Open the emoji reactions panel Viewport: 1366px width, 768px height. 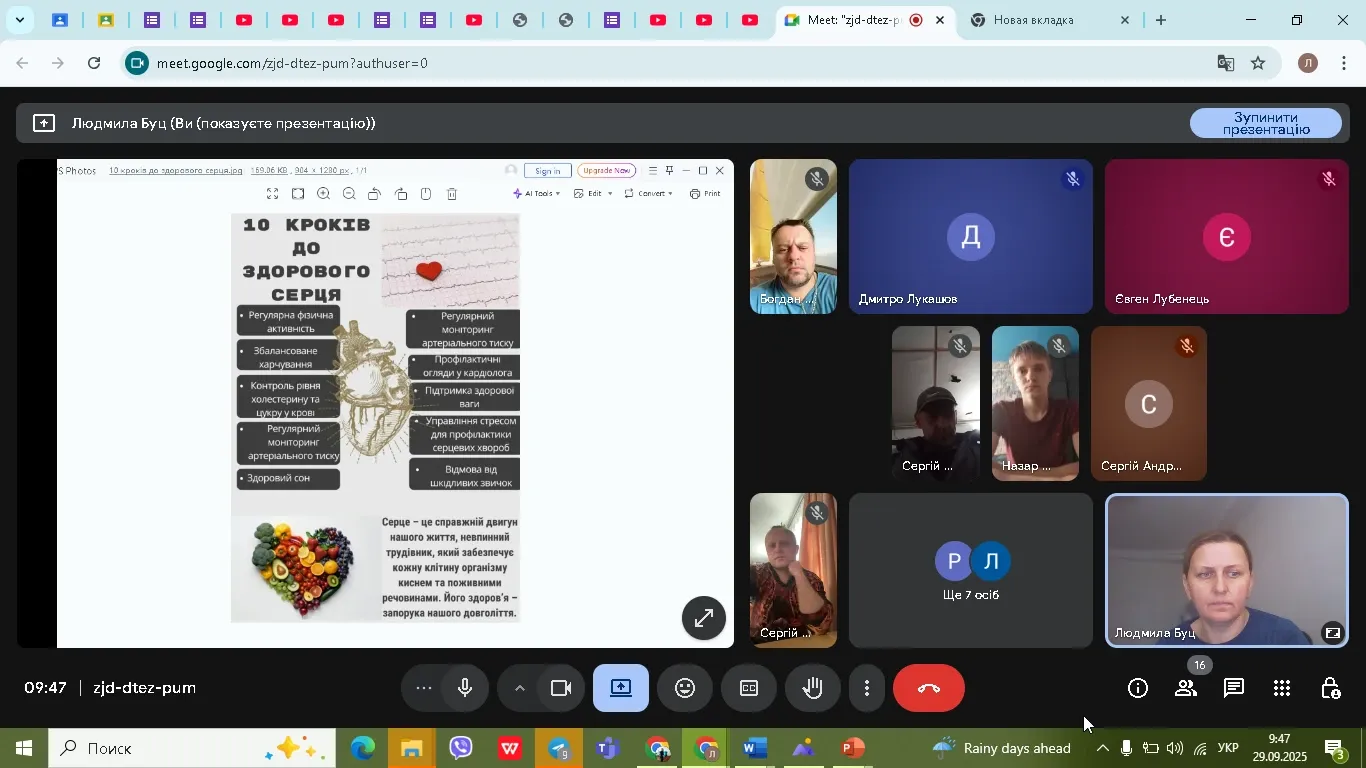685,688
